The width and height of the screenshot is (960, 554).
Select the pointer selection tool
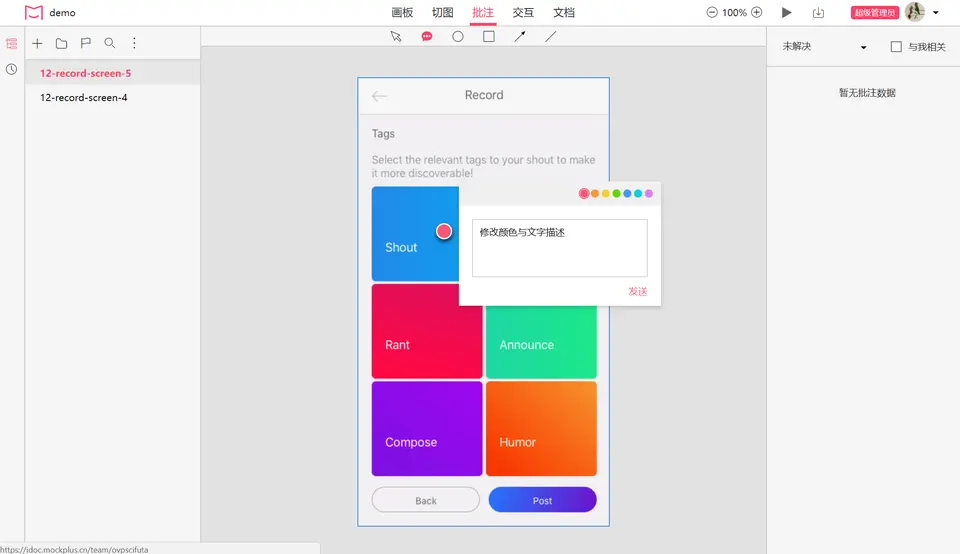[x=396, y=37]
